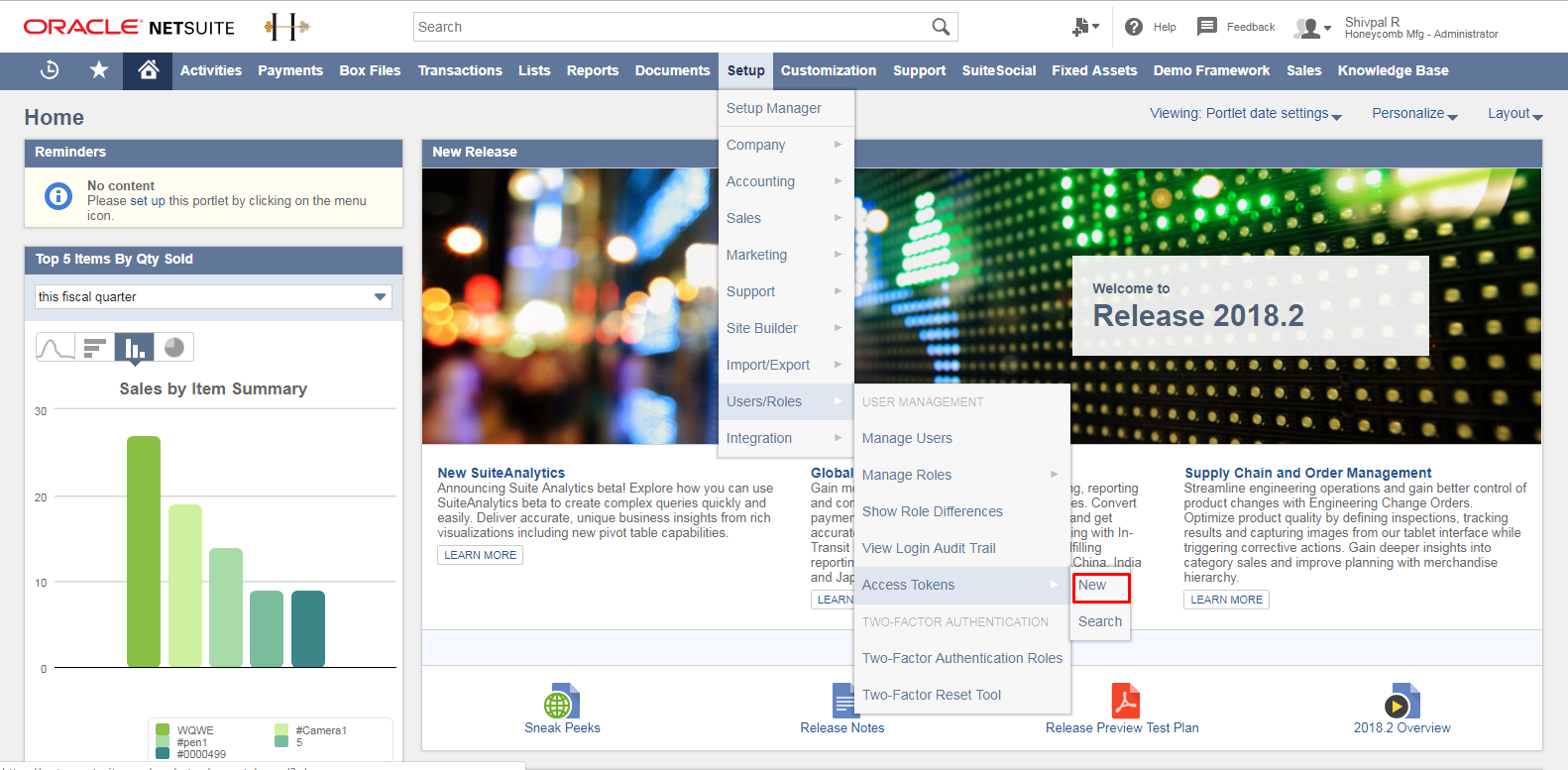1568x770 pixels.
Task: Expand the Personalize dropdown
Action: point(1414,114)
